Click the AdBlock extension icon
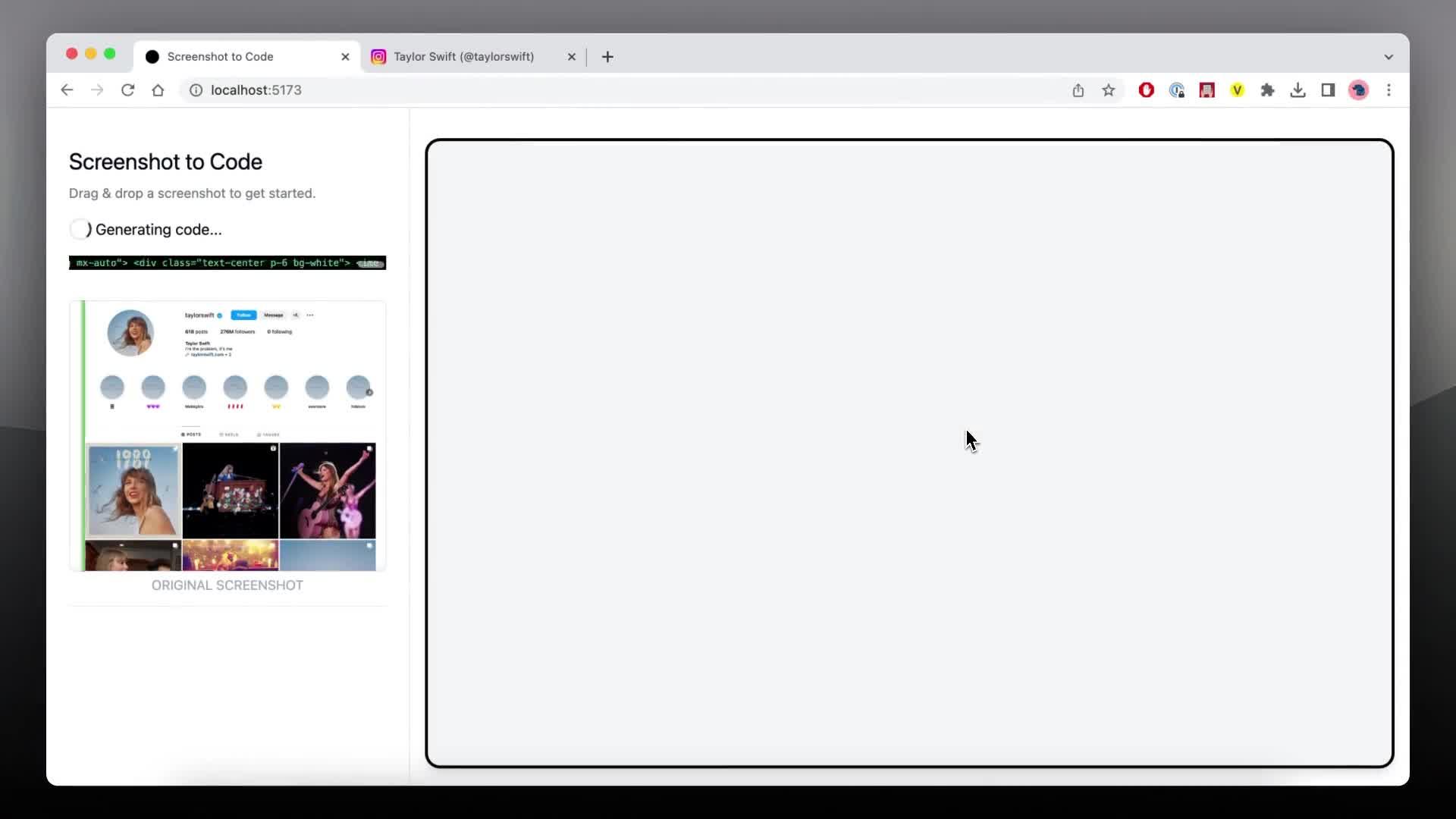Image resolution: width=1456 pixels, height=819 pixels. pyautogui.click(x=1147, y=89)
